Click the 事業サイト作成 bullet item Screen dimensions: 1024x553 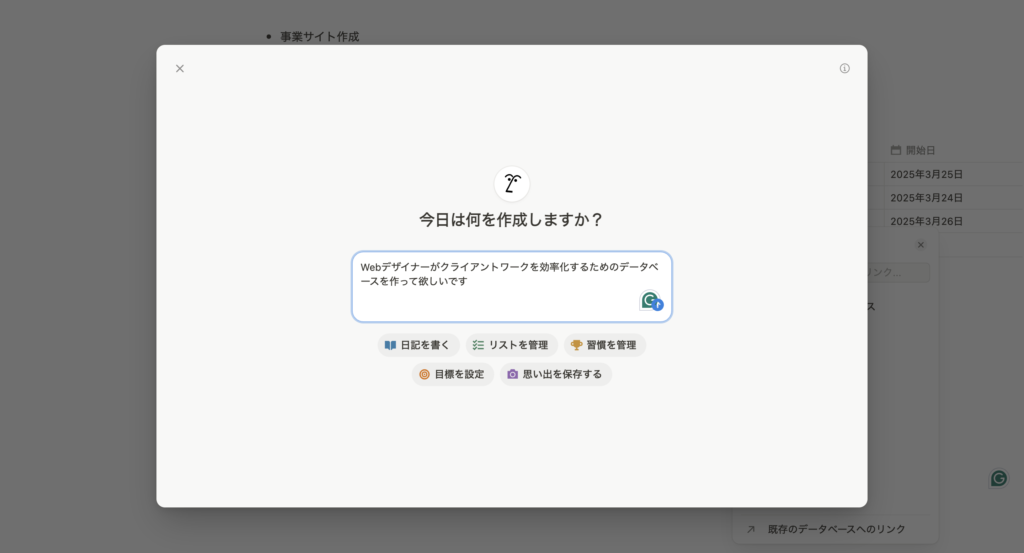click(319, 37)
